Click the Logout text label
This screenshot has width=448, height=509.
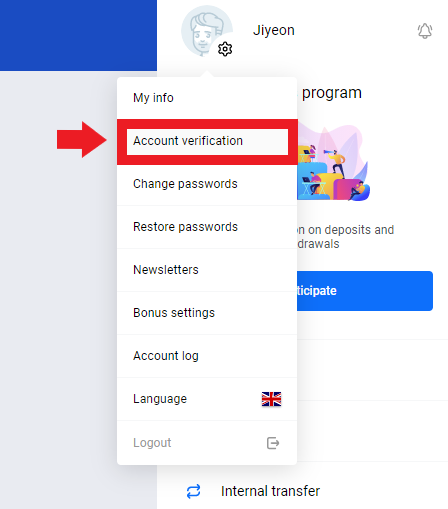[x=152, y=443]
